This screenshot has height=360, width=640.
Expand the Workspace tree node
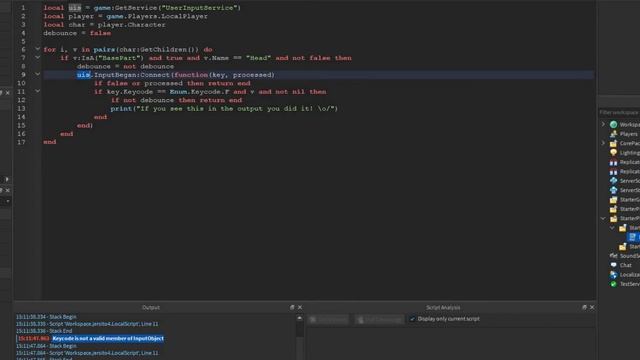(603, 124)
